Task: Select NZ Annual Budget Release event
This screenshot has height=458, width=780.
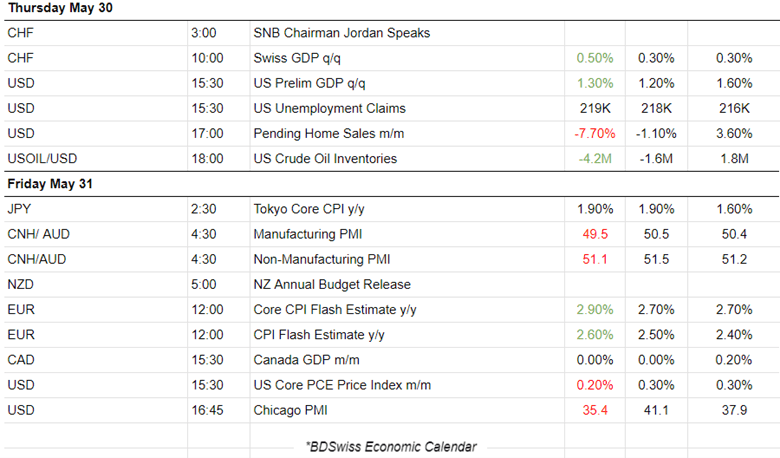Action: click(332, 284)
